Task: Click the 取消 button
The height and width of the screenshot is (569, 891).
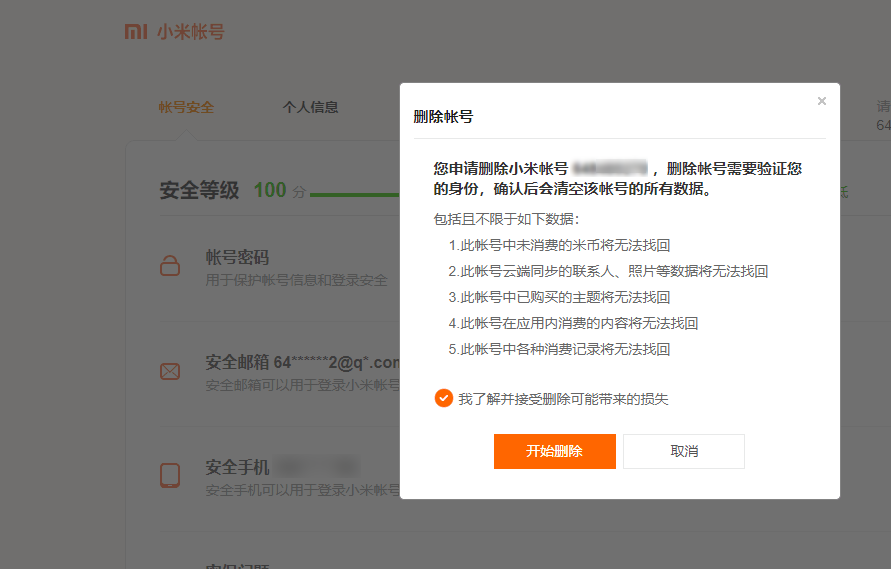Action: (x=684, y=451)
